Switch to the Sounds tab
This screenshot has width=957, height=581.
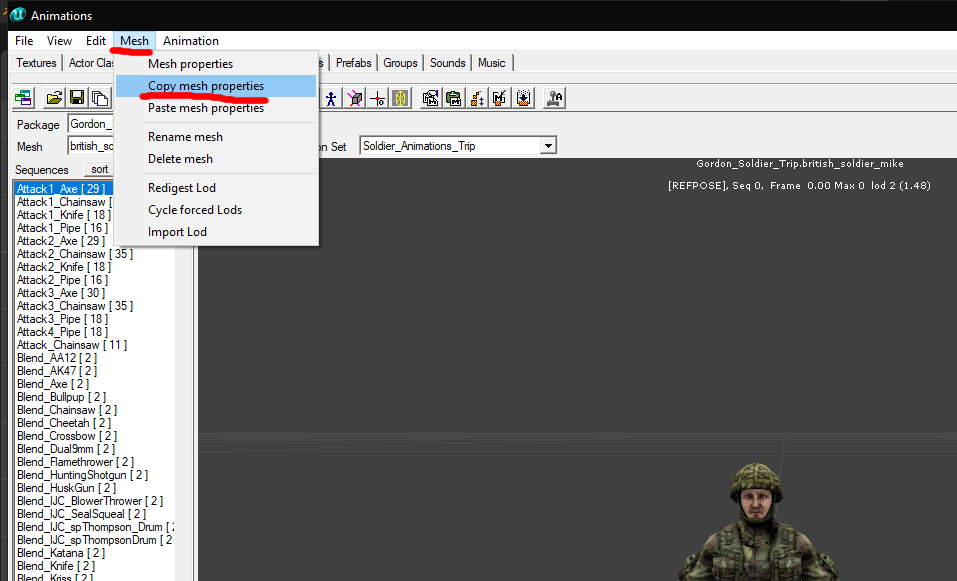(x=447, y=63)
